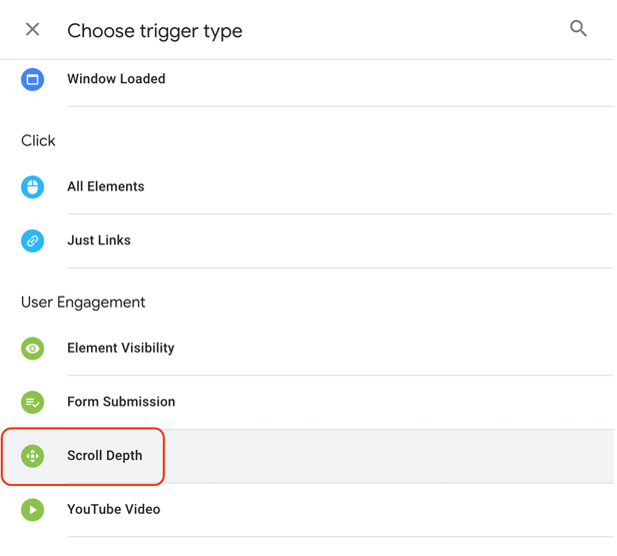Select Element Visibility trigger label
This screenshot has height=556, width=617.
(121, 348)
